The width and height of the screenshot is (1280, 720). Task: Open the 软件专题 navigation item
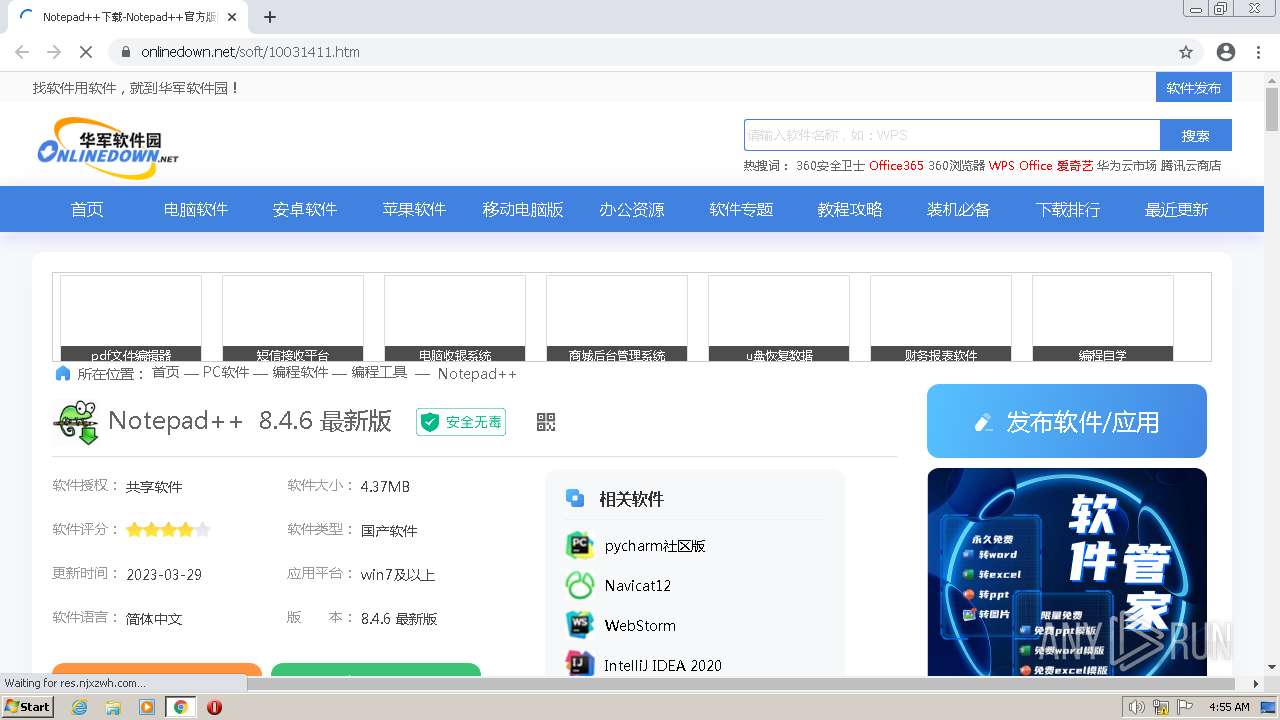[741, 209]
